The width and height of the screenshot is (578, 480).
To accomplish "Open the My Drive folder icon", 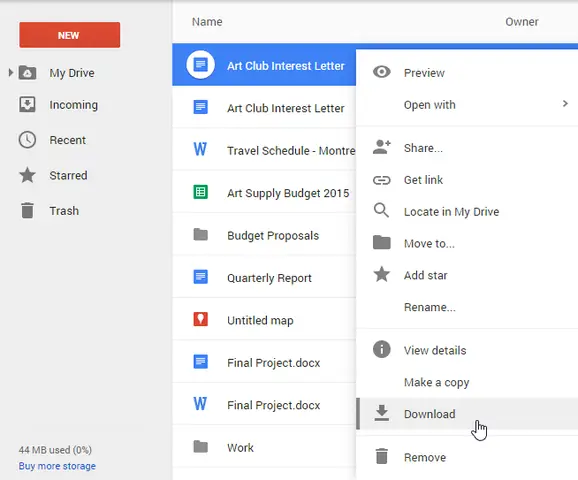I will tap(28, 73).
